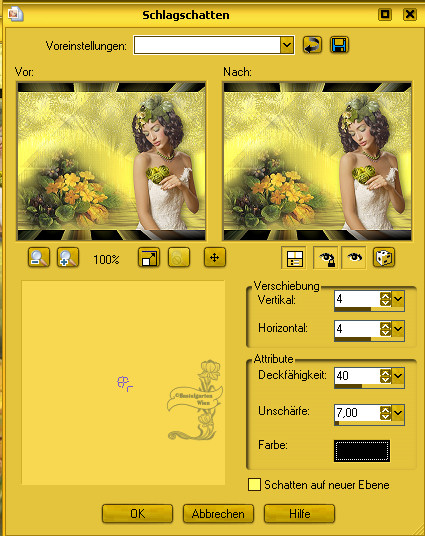Open the Hilfe button
425x536 pixels.
(x=300, y=513)
